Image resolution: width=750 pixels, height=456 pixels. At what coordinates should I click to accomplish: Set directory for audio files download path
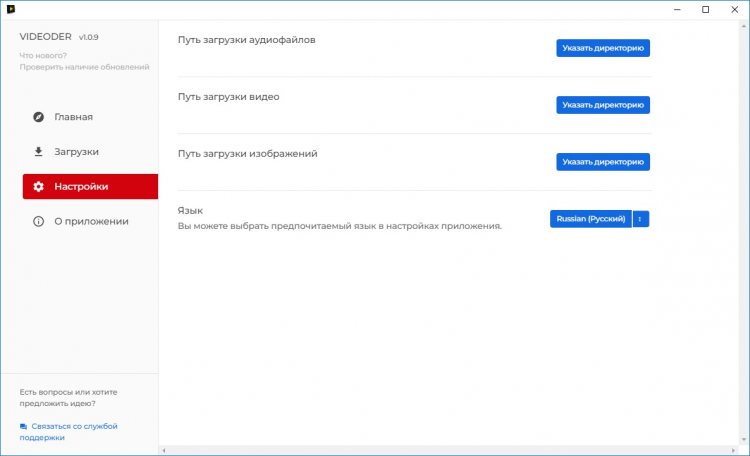603,48
